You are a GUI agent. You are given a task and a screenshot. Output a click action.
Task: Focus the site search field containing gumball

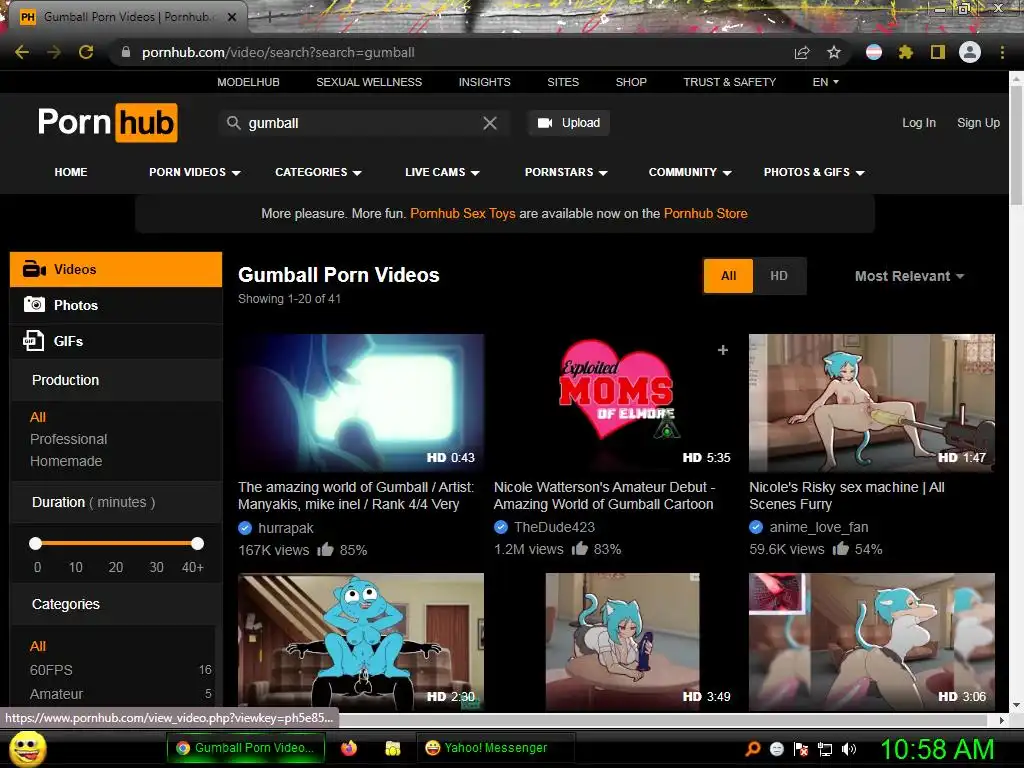[362, 123]
